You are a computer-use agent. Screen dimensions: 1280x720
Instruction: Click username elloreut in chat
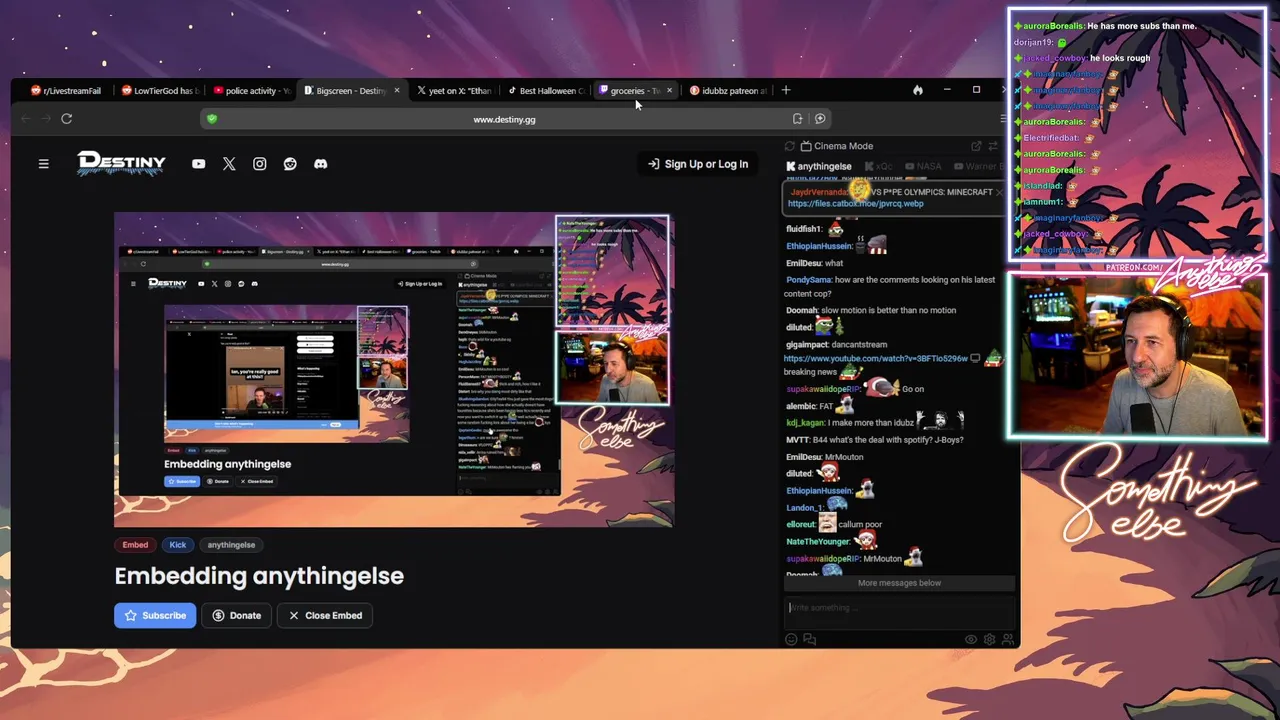801,524
